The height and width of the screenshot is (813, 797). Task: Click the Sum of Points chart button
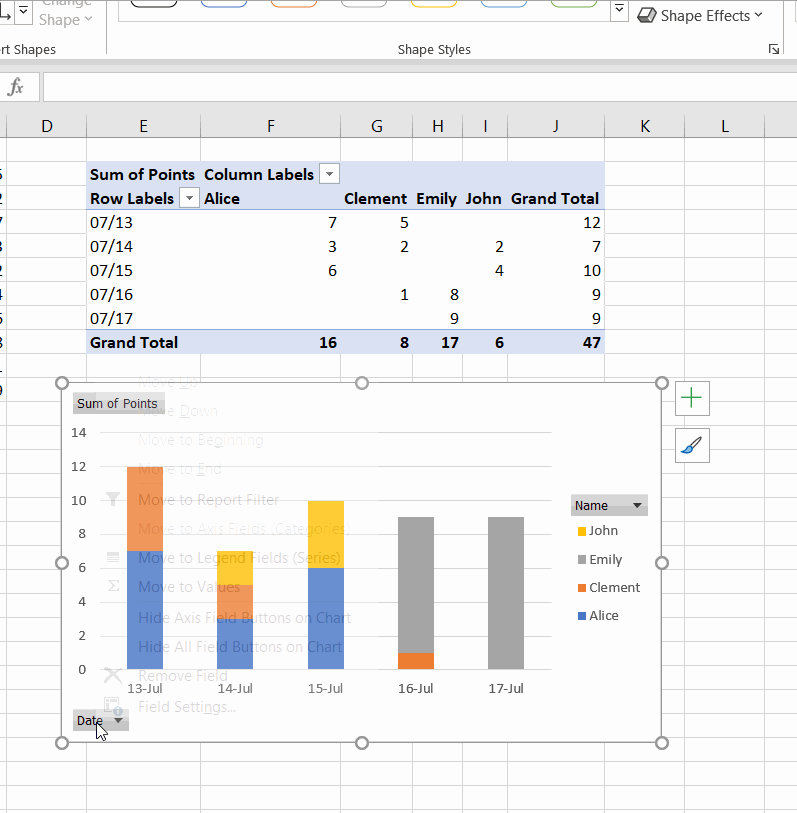119,403
